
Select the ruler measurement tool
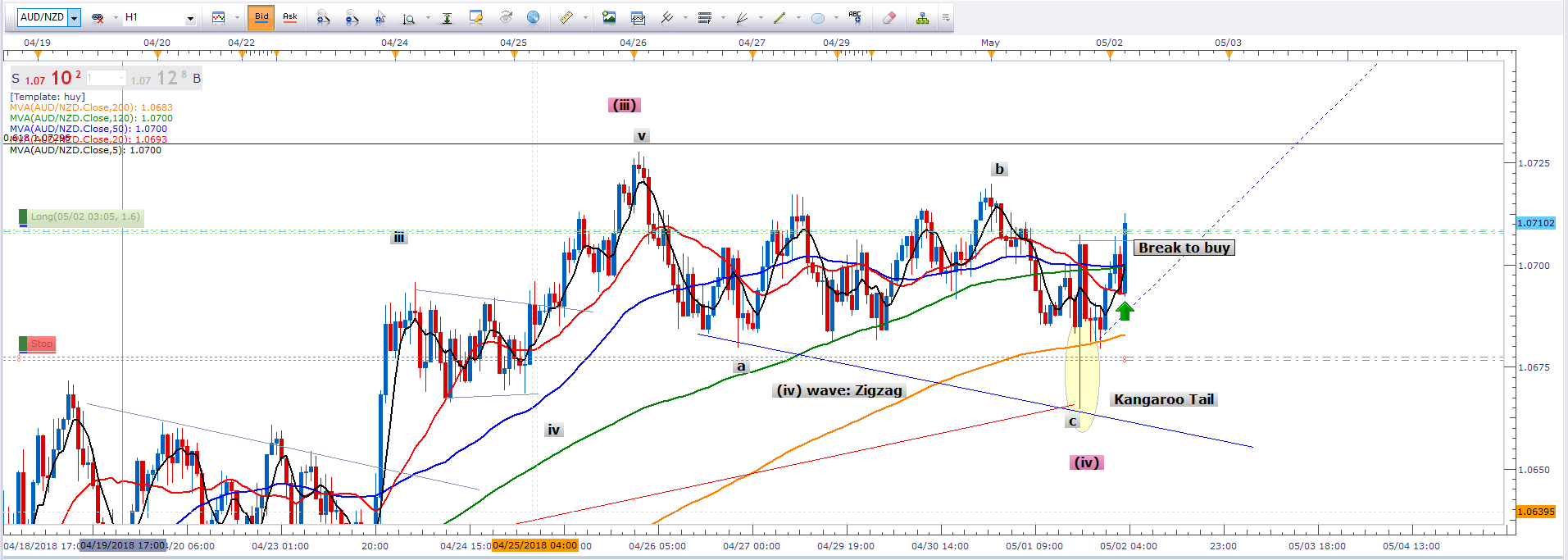point(566,17)
